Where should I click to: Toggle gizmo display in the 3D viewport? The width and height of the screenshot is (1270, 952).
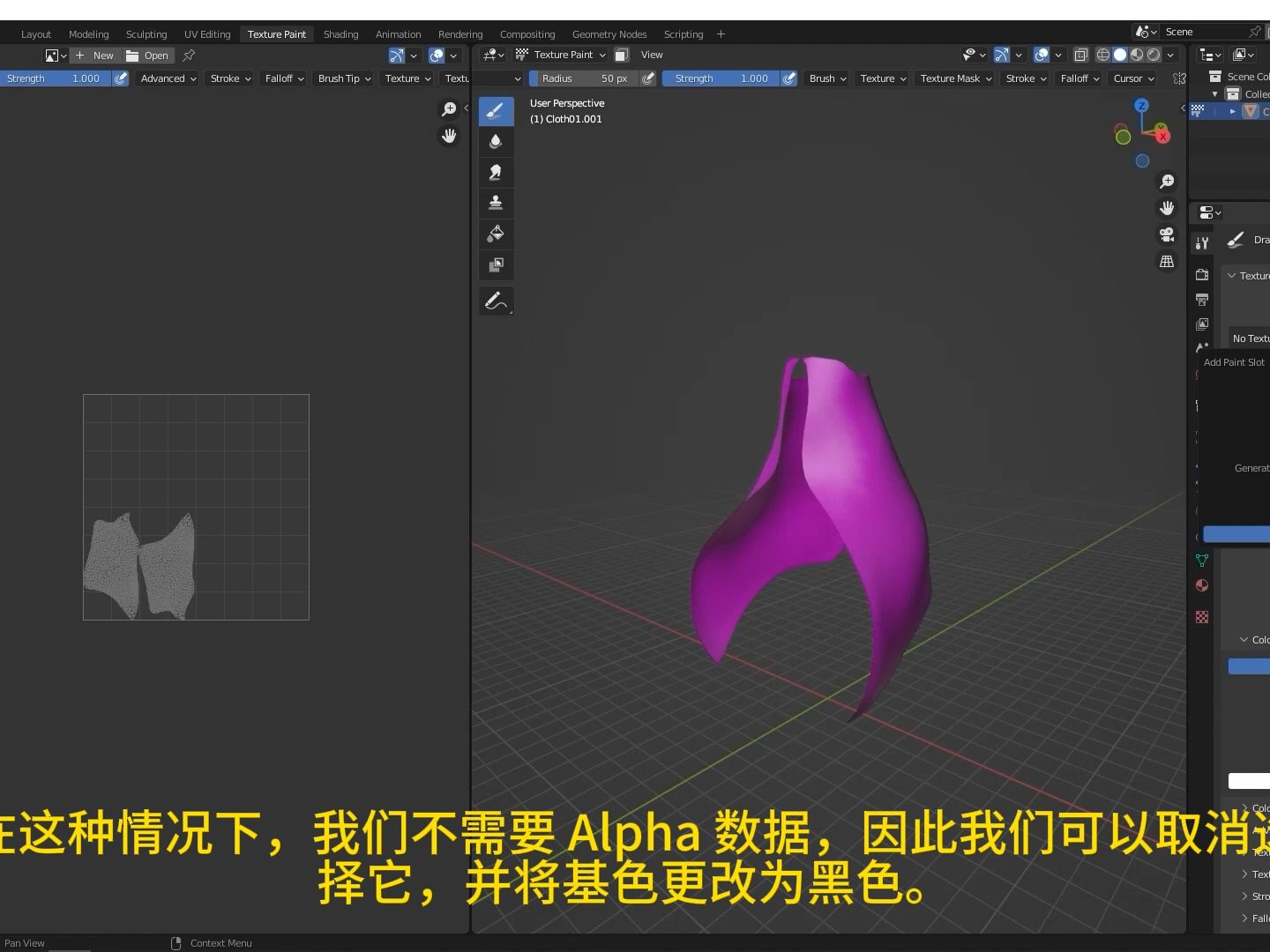(x=1002, y=55)
